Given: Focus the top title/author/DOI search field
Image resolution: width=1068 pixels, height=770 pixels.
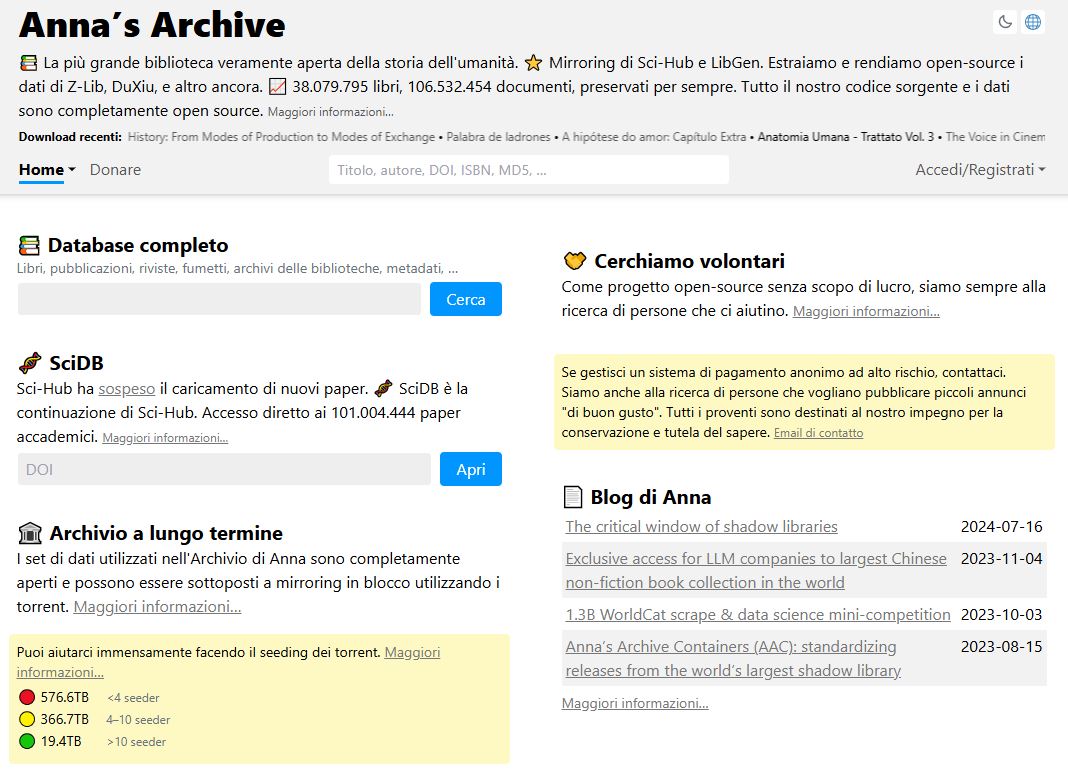Looking at the screenshot, I should (x=528, y=170).
